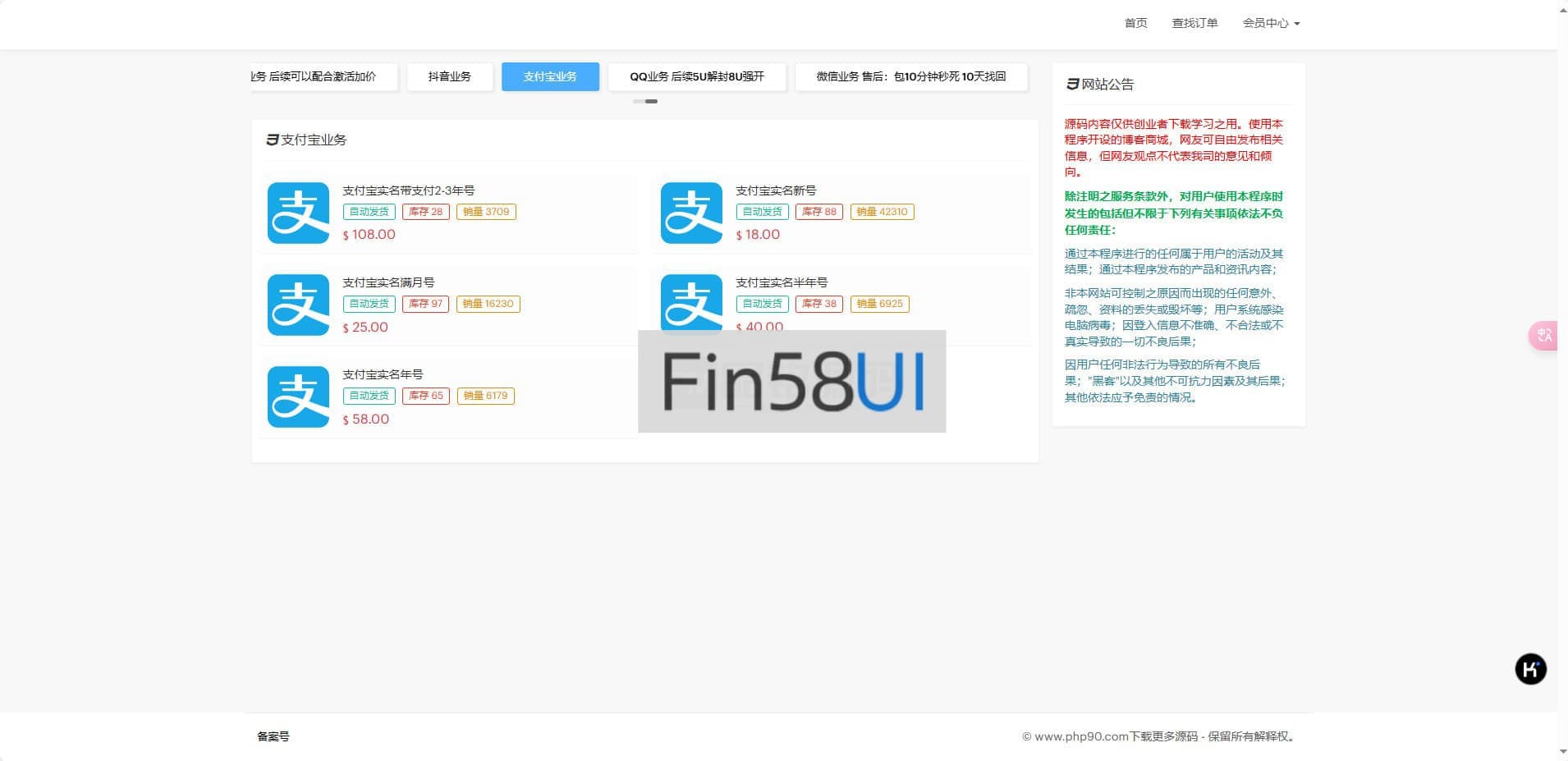Screen dimensions: 1568x761
Task: Select the 支付宝业务 category tab
Action: coord(550,76)
